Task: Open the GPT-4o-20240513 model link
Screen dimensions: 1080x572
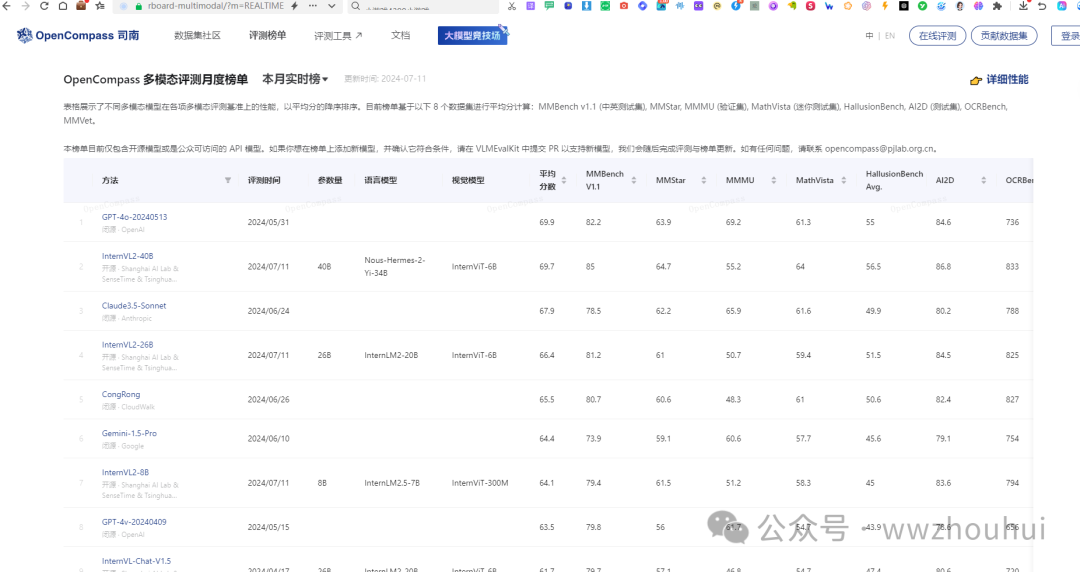Action: pyautogui.click(x=134, y=217)
